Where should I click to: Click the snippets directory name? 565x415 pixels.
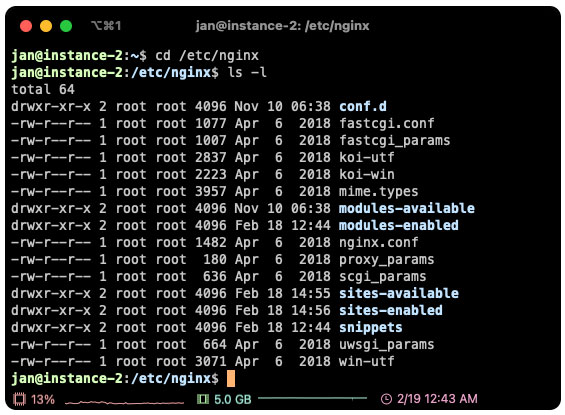[x=371, y=328]
